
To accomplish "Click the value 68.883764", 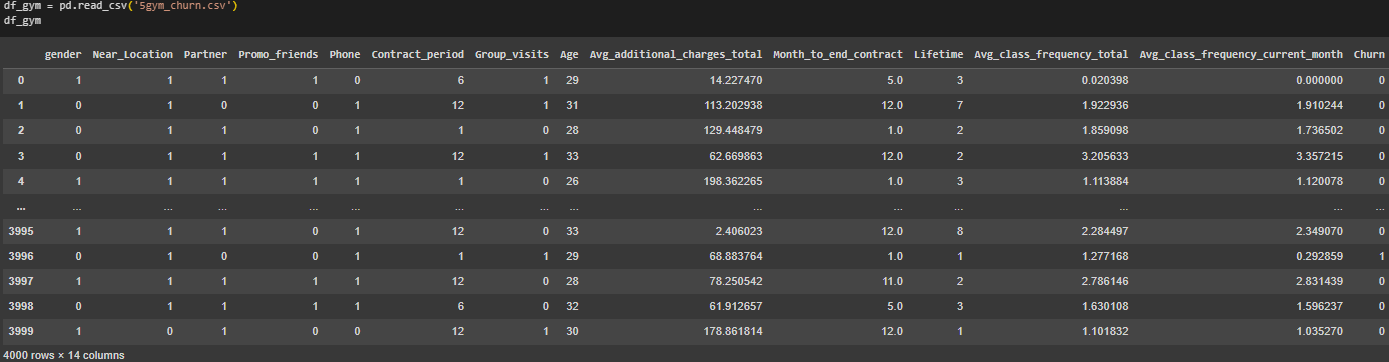I will coord(736,257).
